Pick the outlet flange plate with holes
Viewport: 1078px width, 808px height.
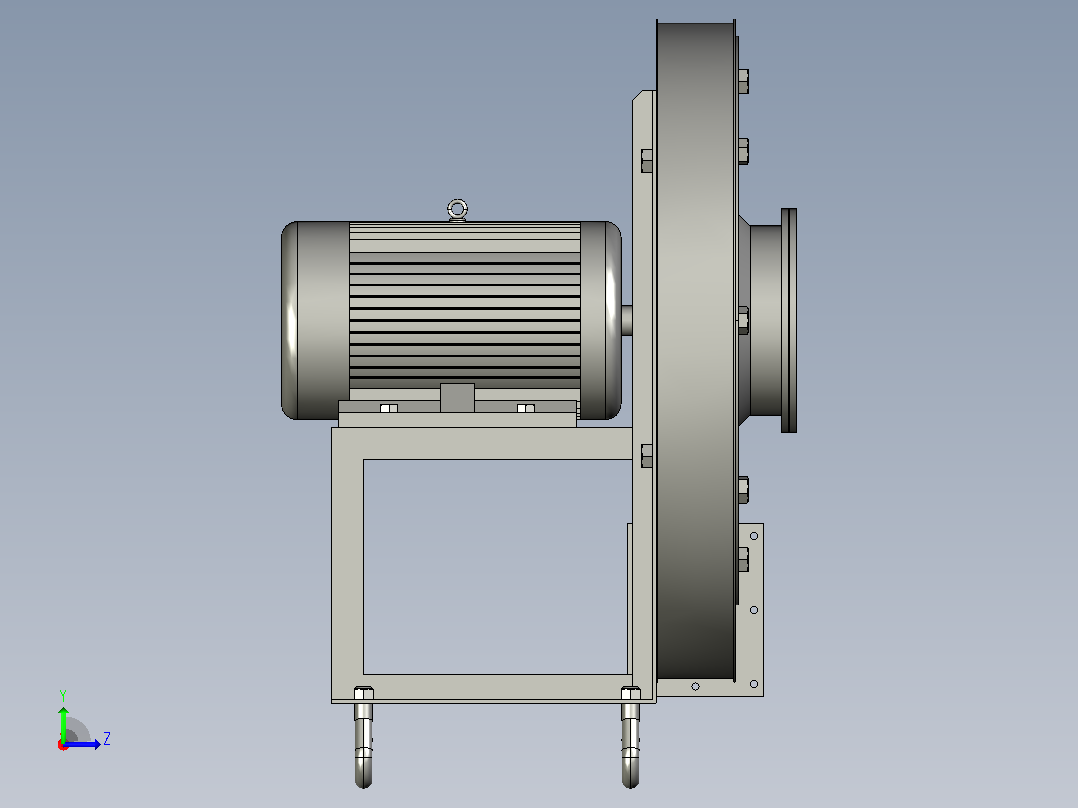click(x=750, y=610)
